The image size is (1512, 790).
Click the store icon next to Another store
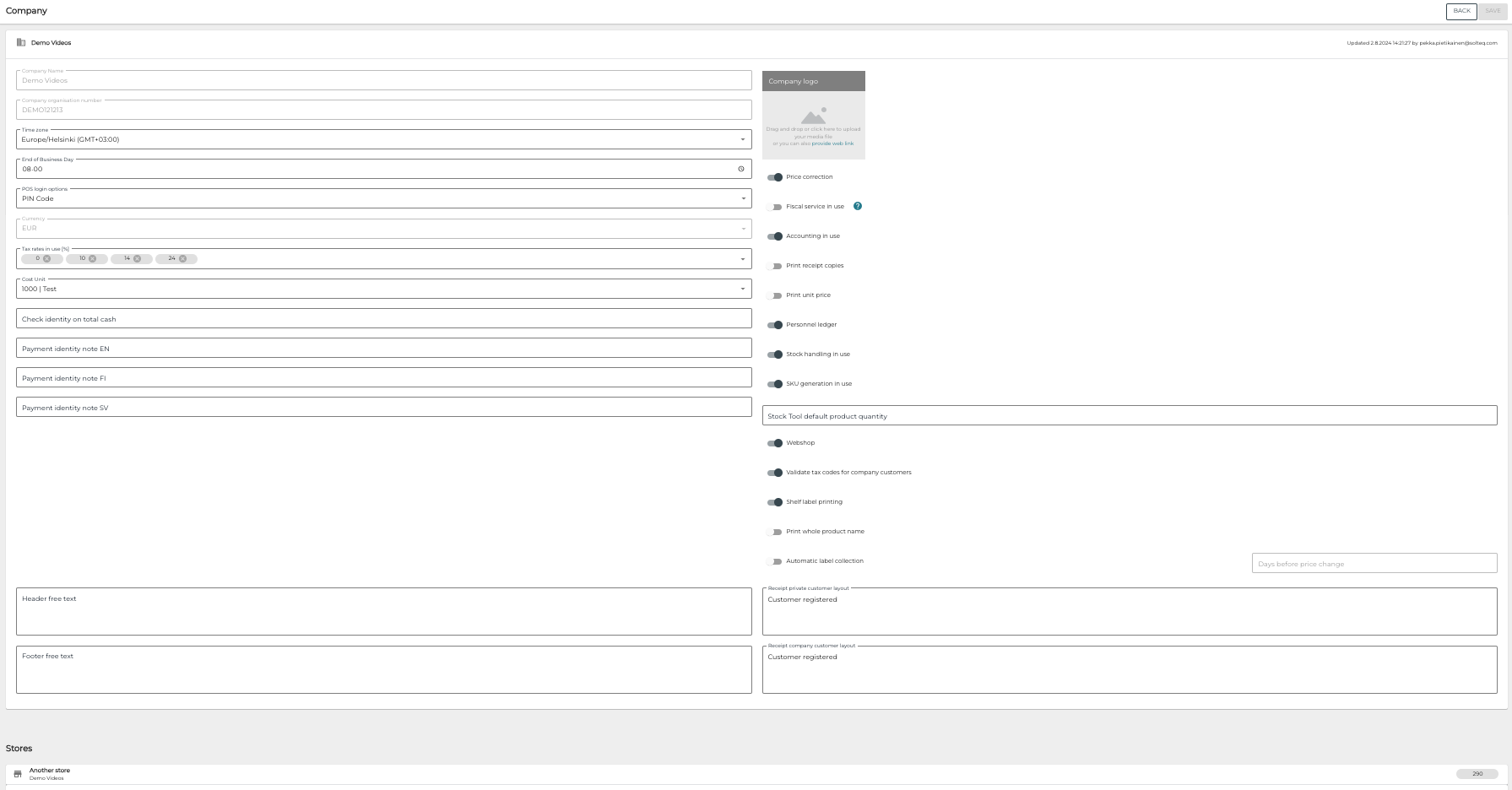click(18, 774)
